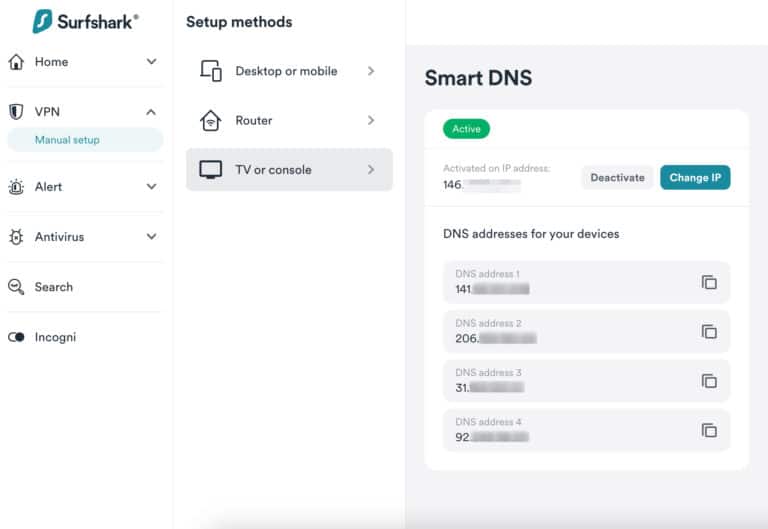Open Manual setup under VPN
This screenshot has height=529, width=768.
click(68, 140)
